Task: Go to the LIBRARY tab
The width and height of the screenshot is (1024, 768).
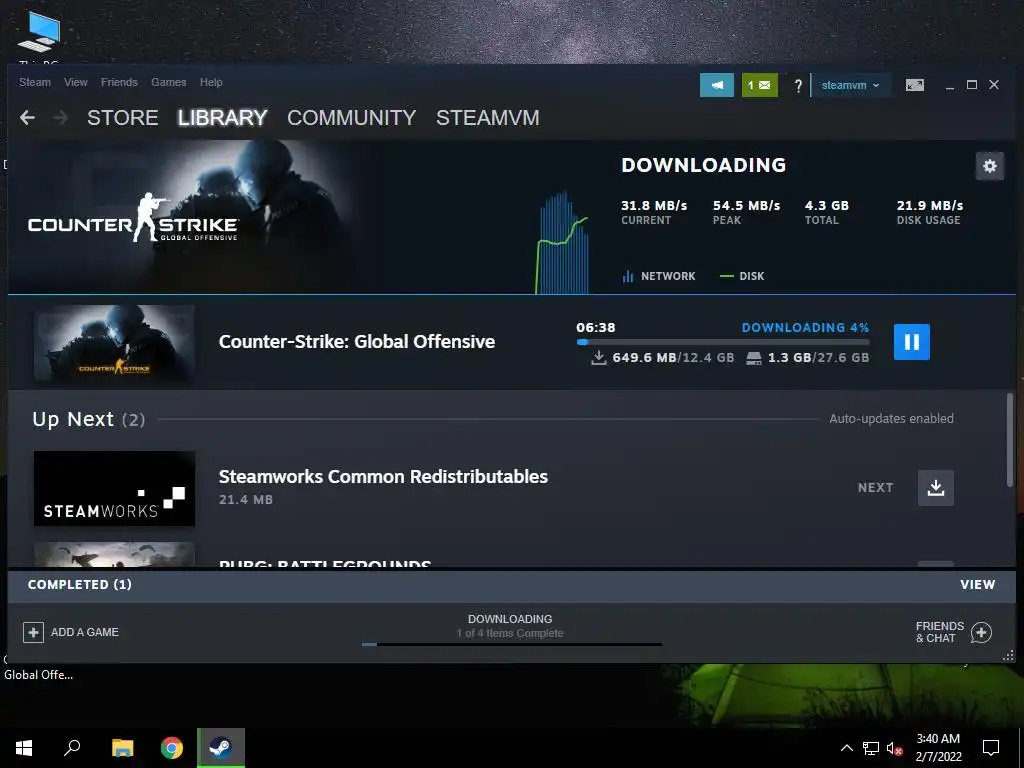Action: [223, 118]
